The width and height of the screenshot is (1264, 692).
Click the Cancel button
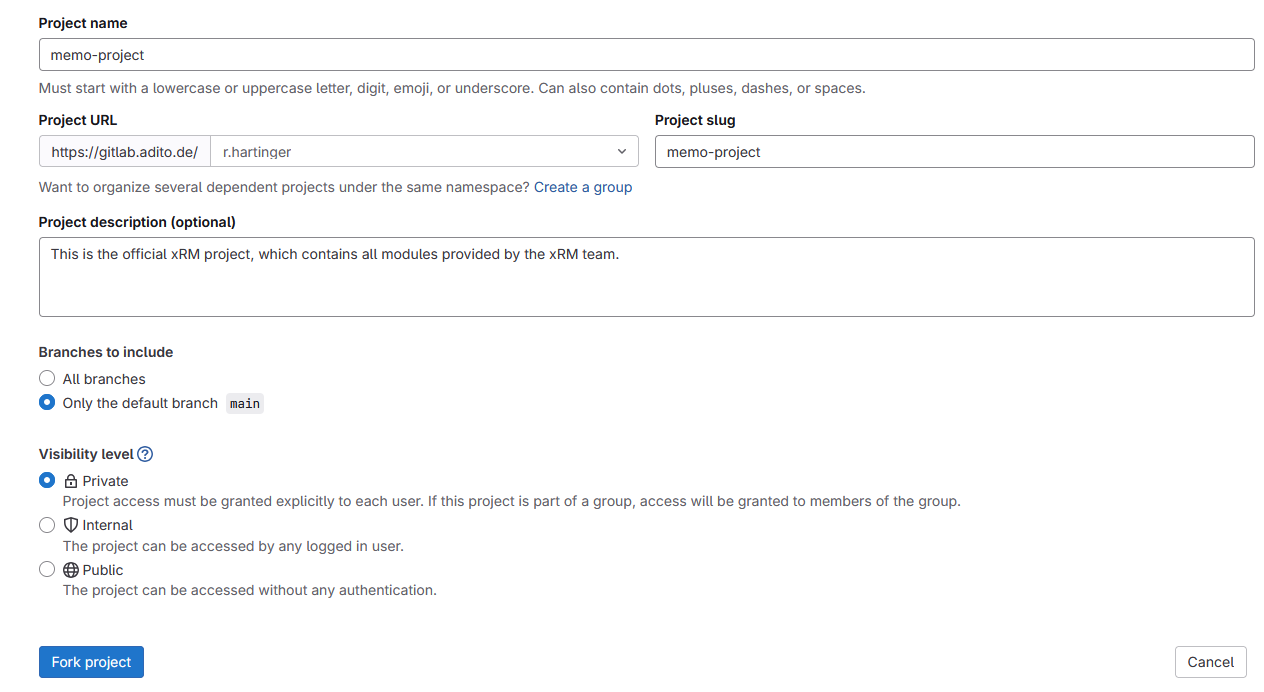(1210, 661)
